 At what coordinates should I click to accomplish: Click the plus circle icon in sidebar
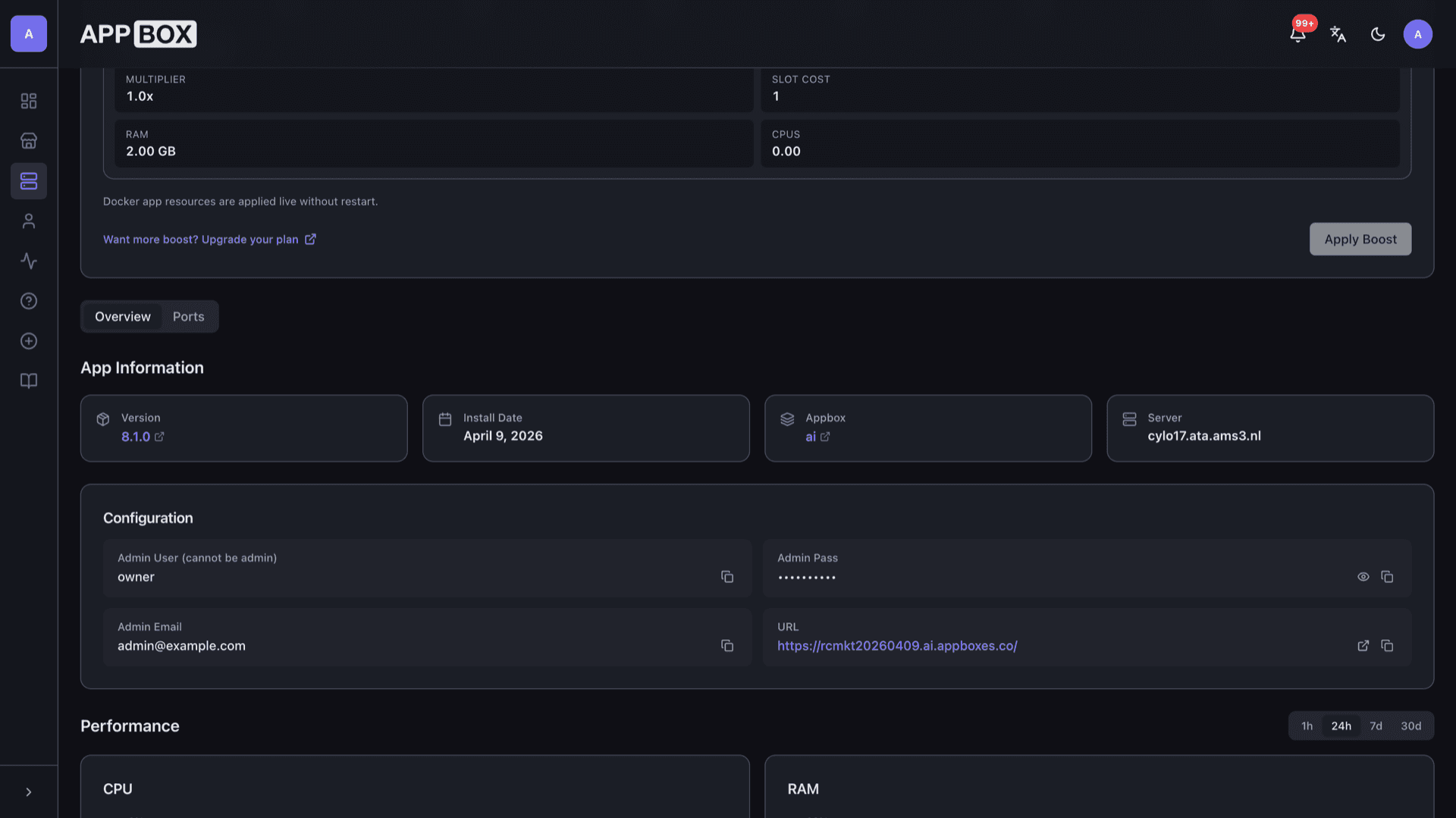coord(29,341)
